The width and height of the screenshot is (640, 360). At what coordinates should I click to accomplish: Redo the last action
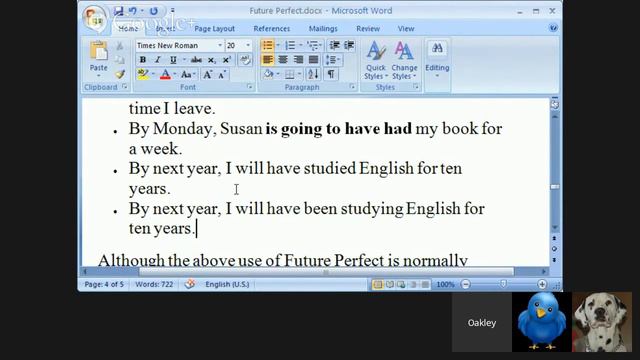153,11
